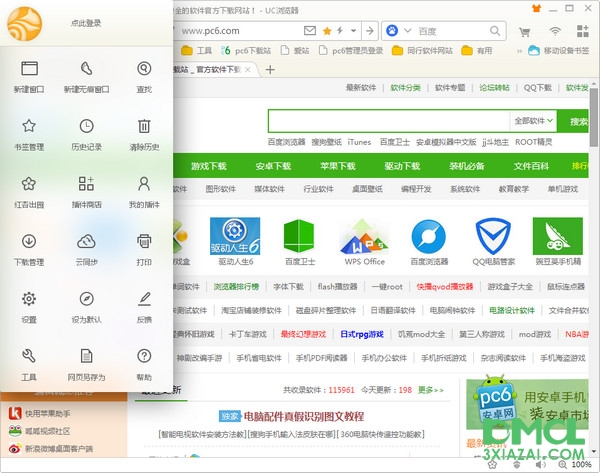Click the mail icon in address bar
The height and width of the screenshot is (473, 600).
pos(310,31)
